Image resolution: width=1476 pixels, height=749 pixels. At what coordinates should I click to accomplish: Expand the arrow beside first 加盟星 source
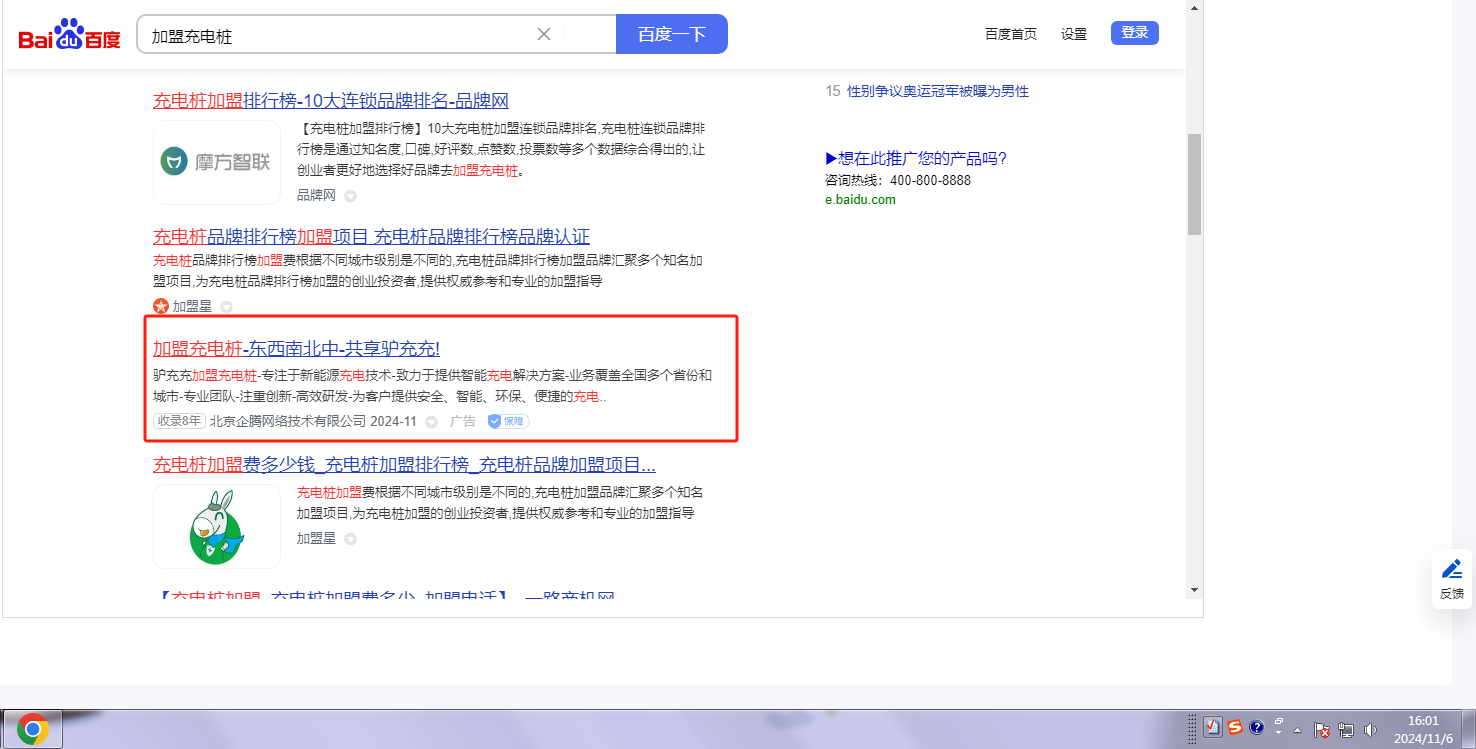point(226,307)
